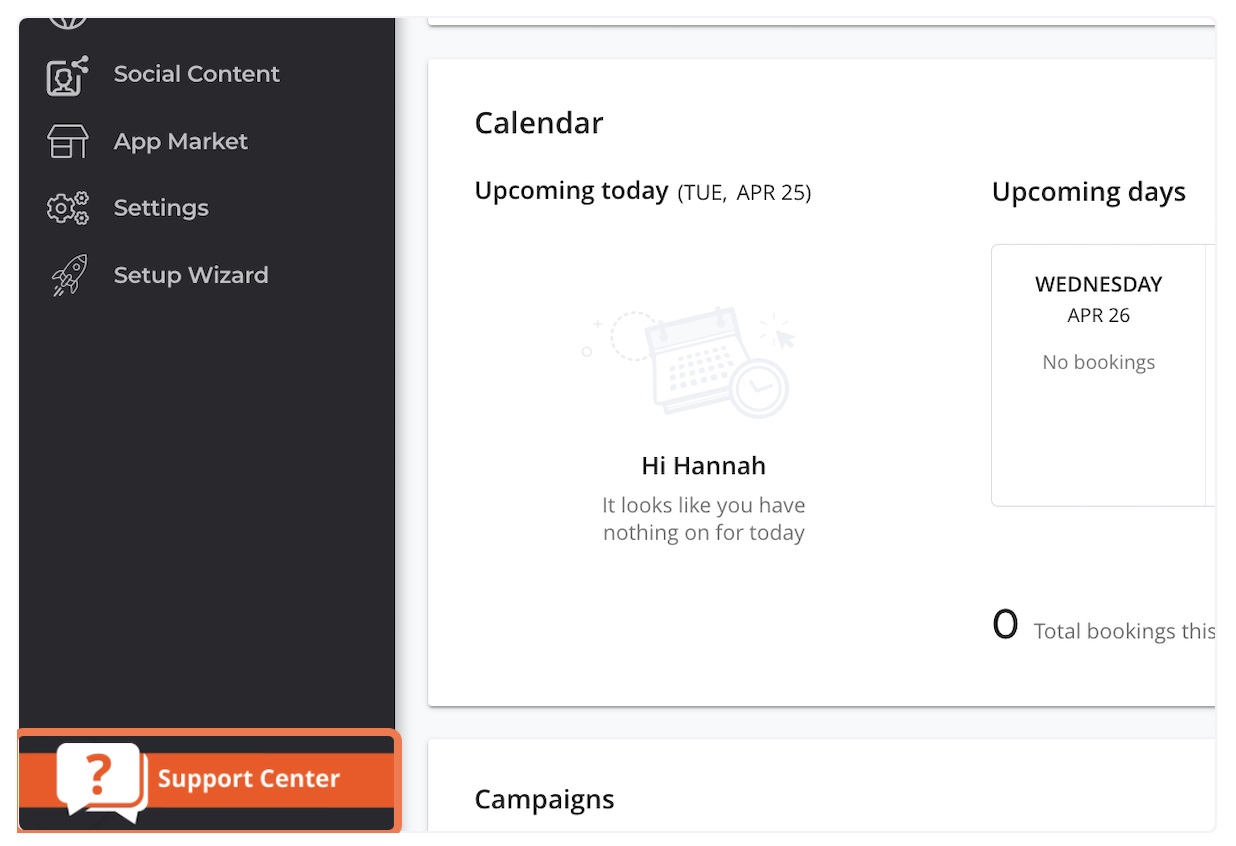The height and width of the screenshot is (846, 1236).
Task: Launch Setup Wizard from the sidebar
Action: 191,275
